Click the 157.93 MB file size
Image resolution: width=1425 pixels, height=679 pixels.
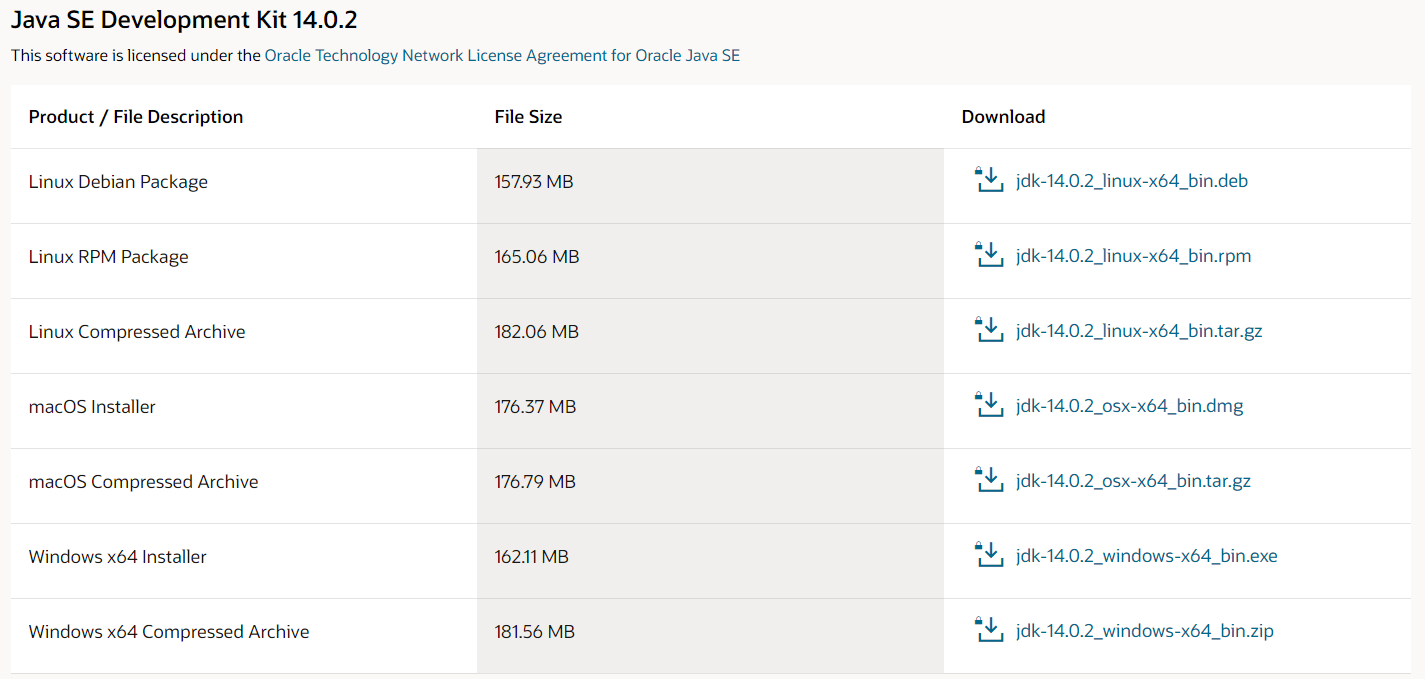click(534, 182)
